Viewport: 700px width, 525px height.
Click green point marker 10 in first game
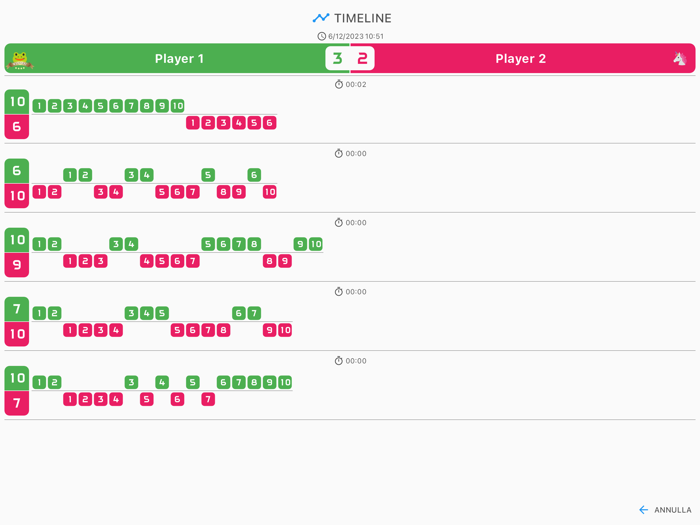[x=177, y=106]
